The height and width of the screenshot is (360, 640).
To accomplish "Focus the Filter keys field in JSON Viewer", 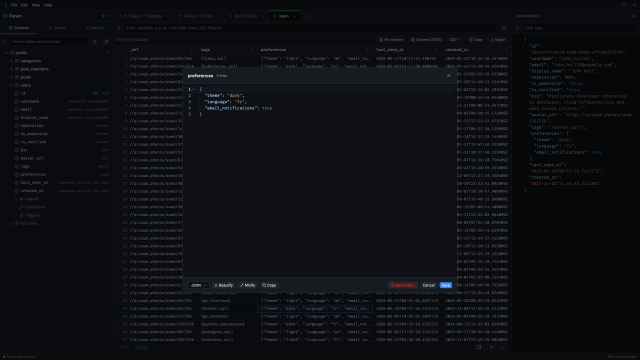I will pyautogui.click(x=579, y=28).
